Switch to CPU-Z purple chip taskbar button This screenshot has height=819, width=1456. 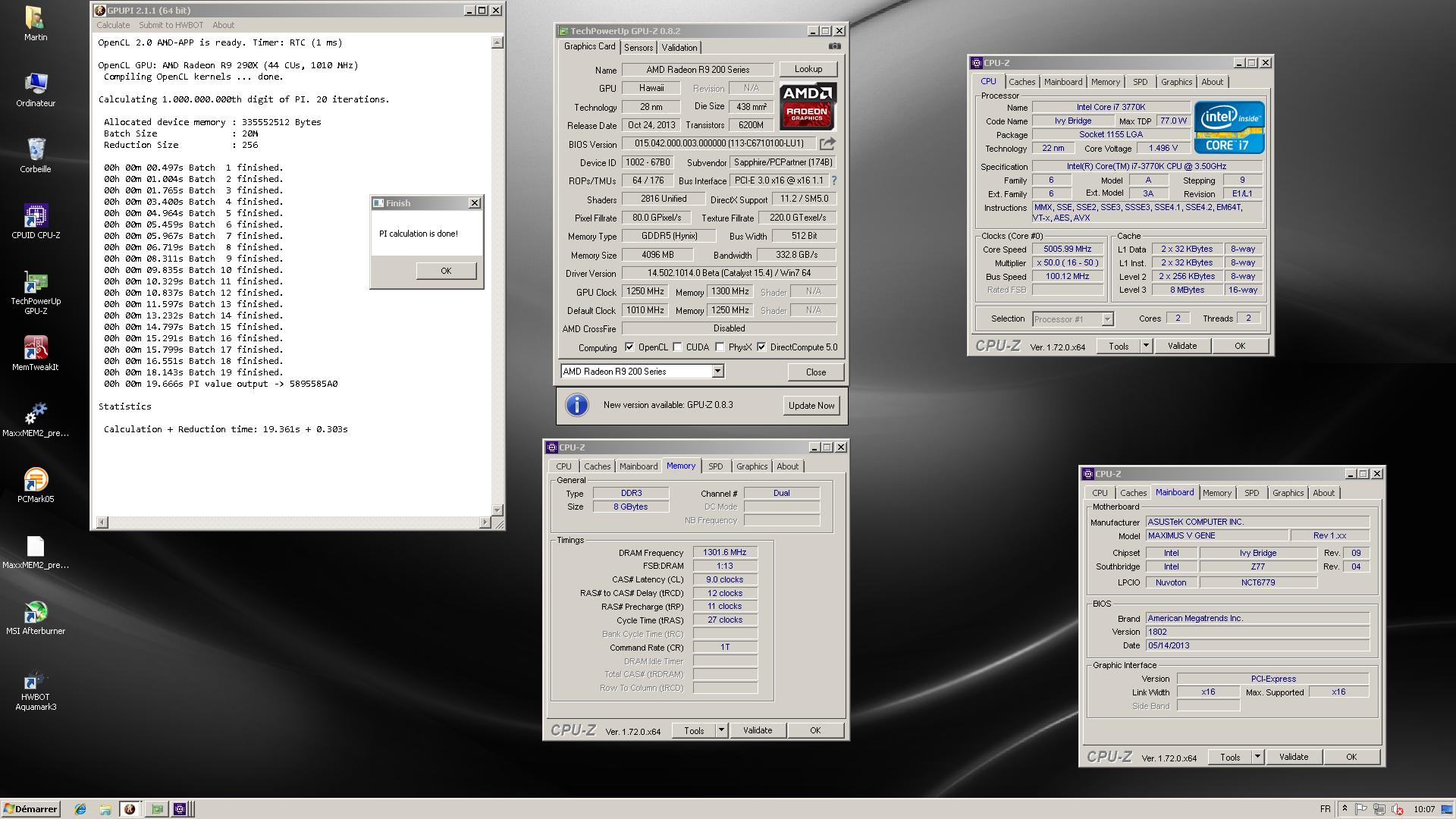(x=180, y=809)
